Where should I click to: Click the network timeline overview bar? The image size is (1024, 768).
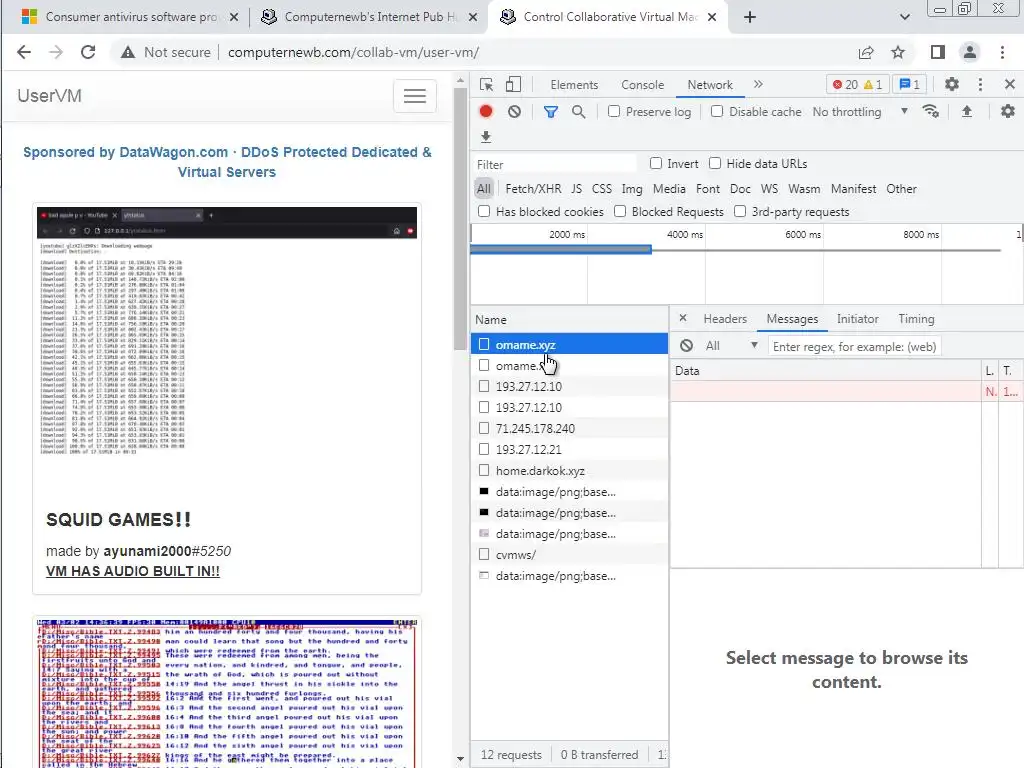[x=560, y=249]
